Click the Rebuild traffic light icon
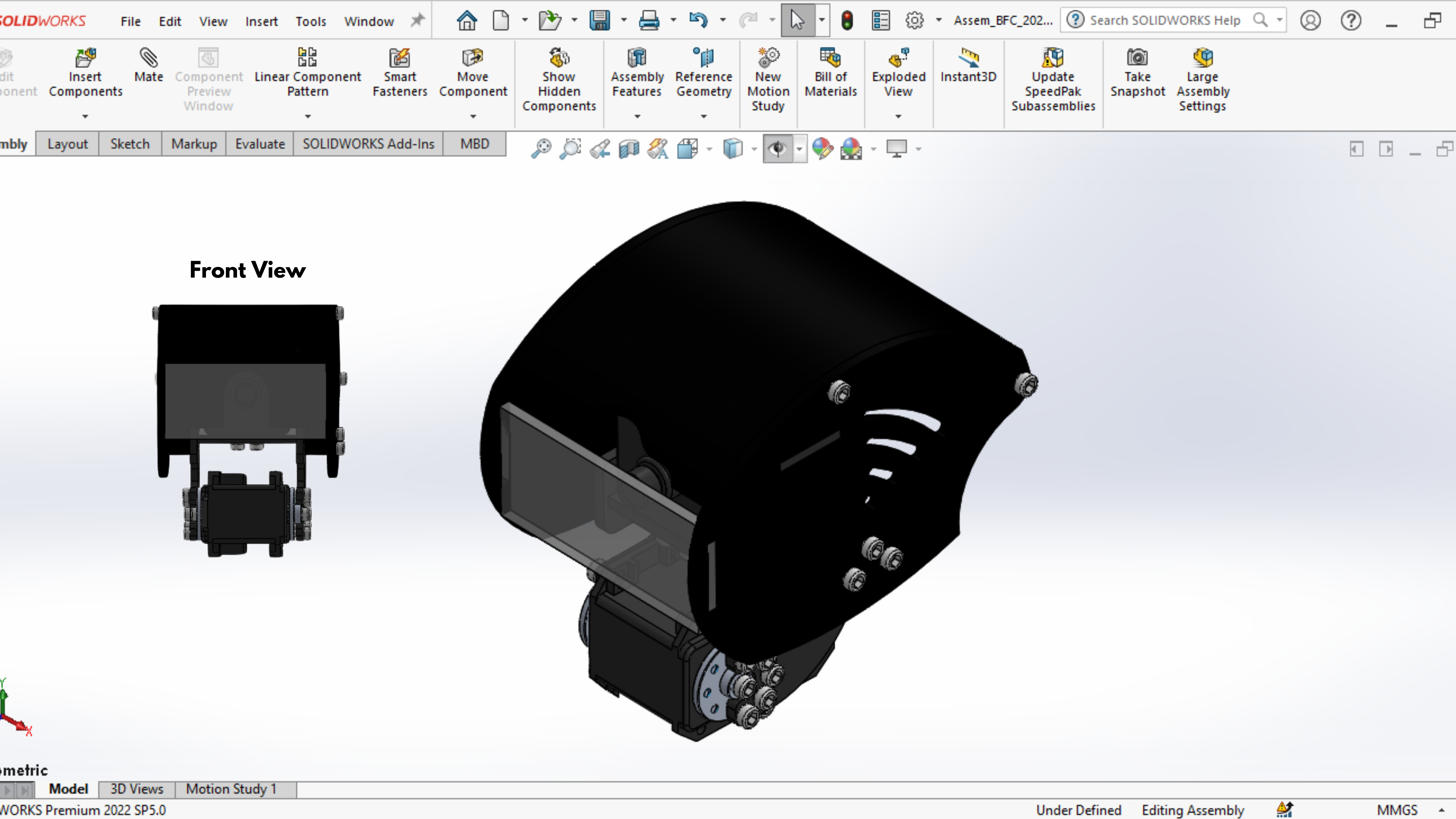Image resolution: width=1456 pixels, height=819 pixels. click(x=847, y=20)
